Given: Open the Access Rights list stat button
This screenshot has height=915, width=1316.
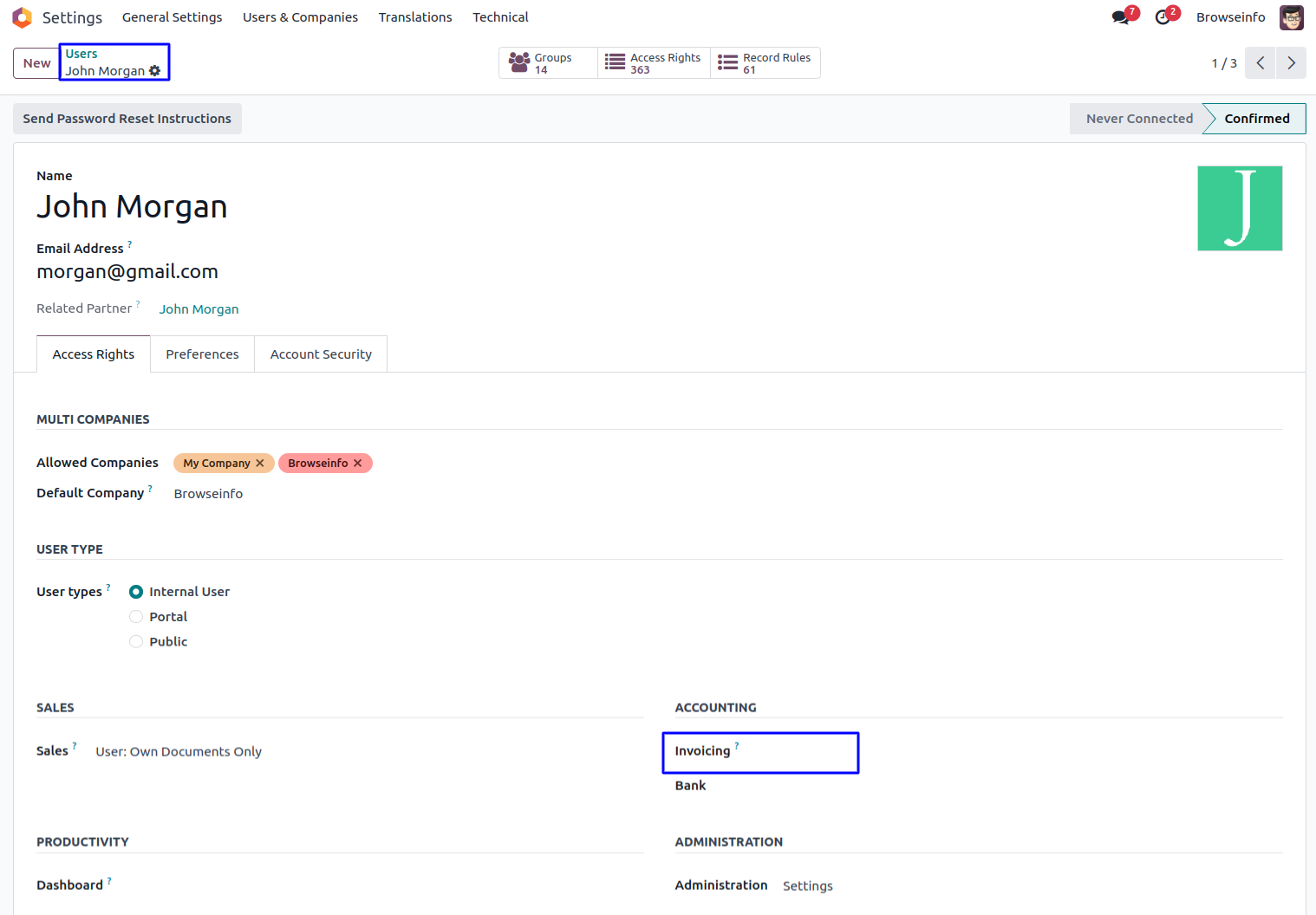Looking at the screenshot, I should pyautogui.click(x=654, y=63).
